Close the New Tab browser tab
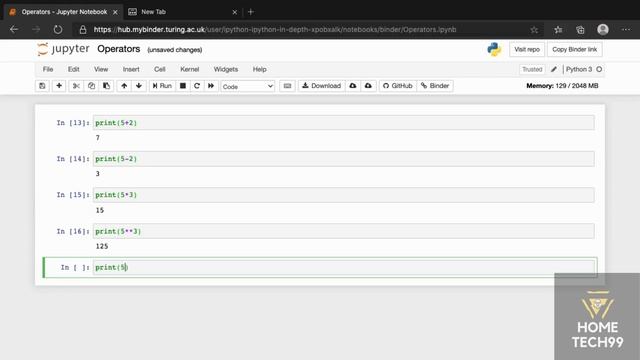The width and height of the screenshot is (640, 360). [235, 12]
